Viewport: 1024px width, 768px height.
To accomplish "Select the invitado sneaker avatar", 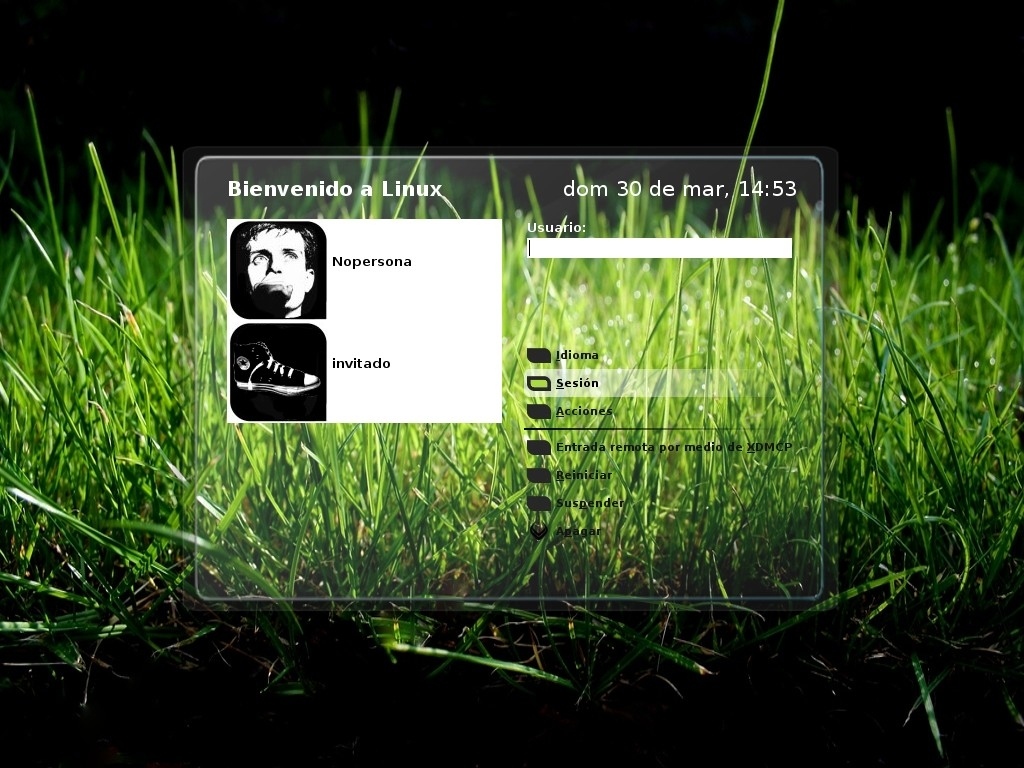I will [x=278, y=372].
